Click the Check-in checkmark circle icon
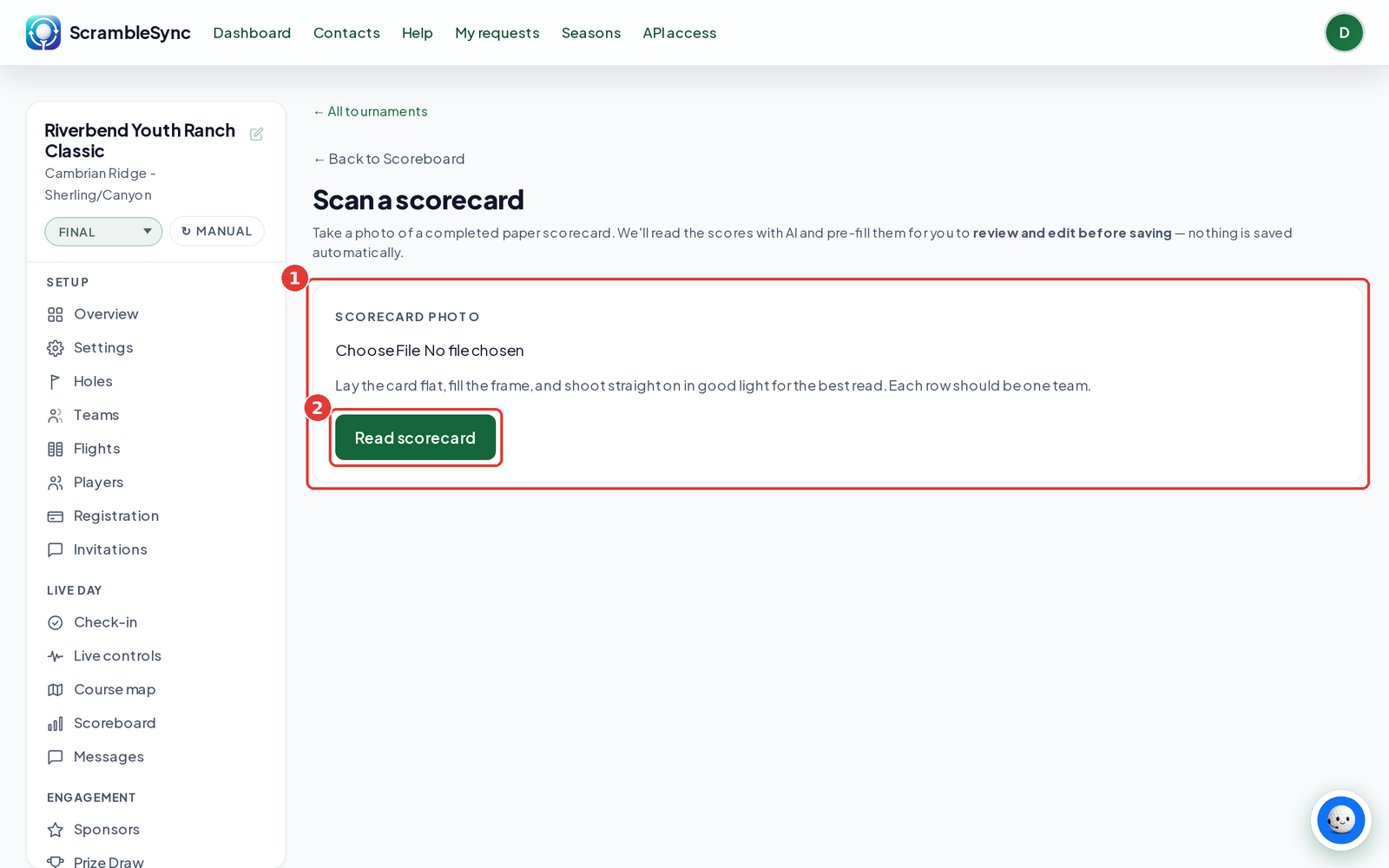Viewport: 1389px width, 868px height. tap(56, 622)
